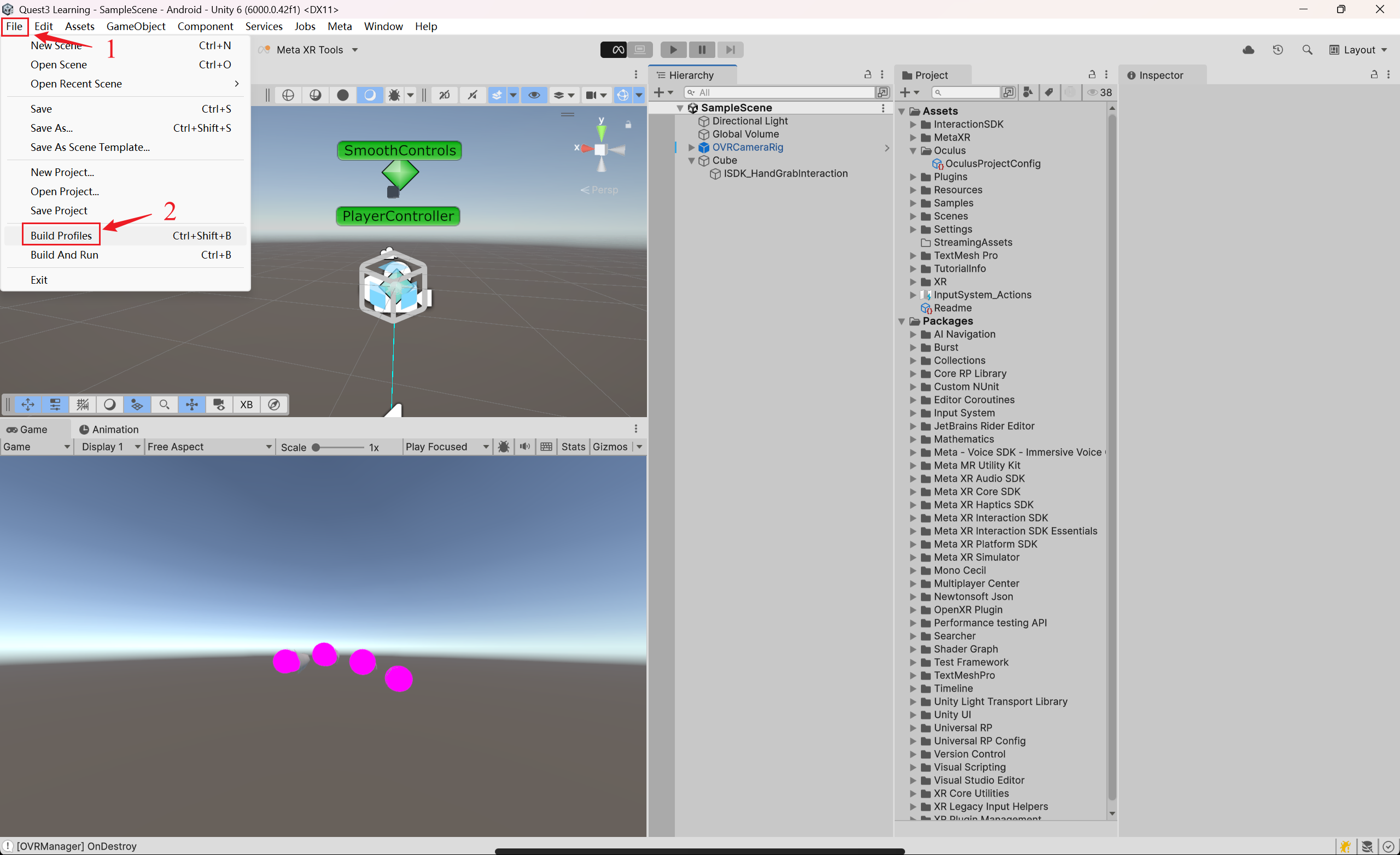
Task: Click the Play button in the toolbar
Action: [673, 50]
